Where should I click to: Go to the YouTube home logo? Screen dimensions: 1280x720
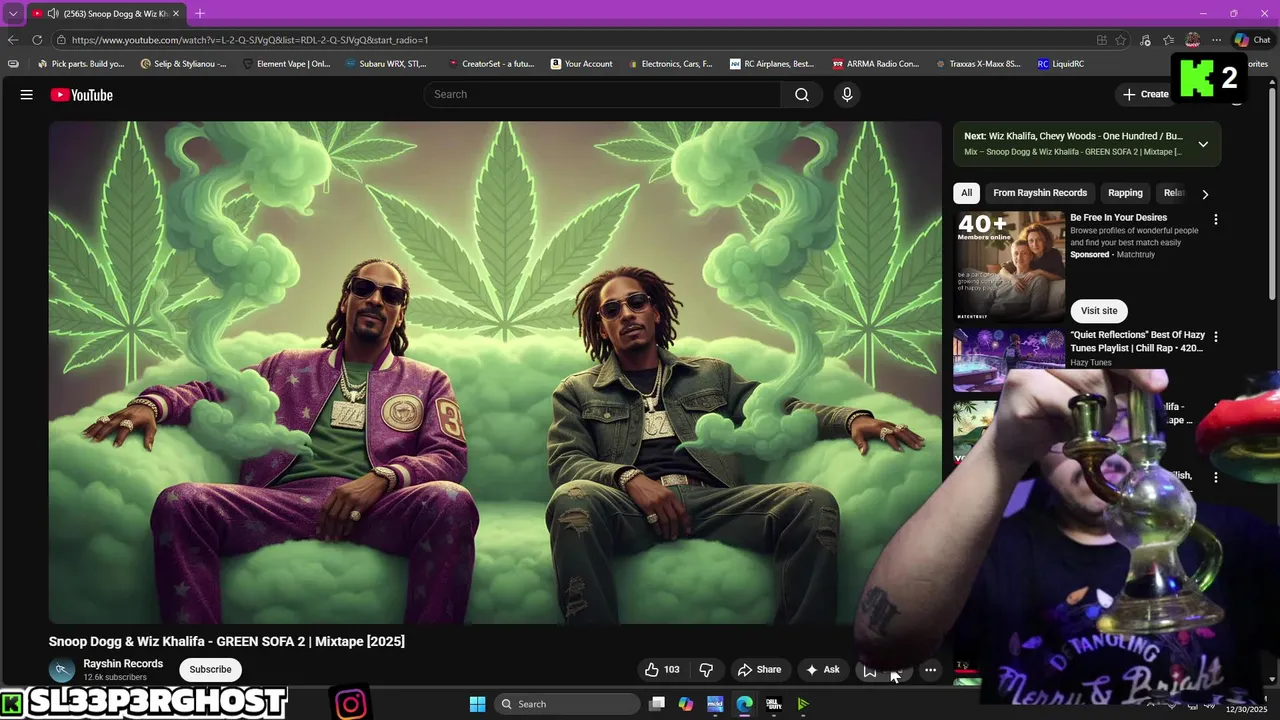pos(82,95)
